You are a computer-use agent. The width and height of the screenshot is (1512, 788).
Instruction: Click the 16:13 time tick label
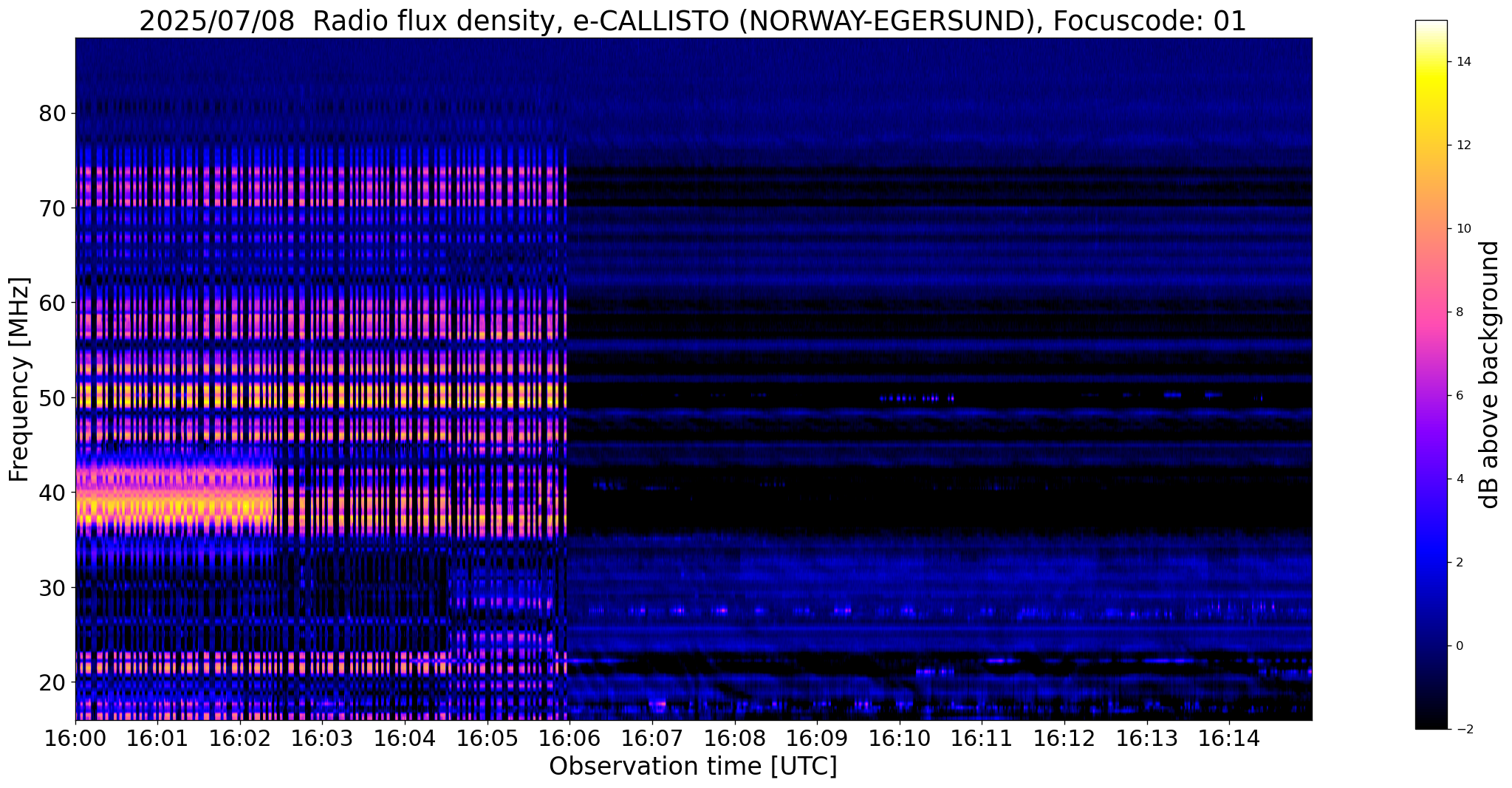[1147, 738]
